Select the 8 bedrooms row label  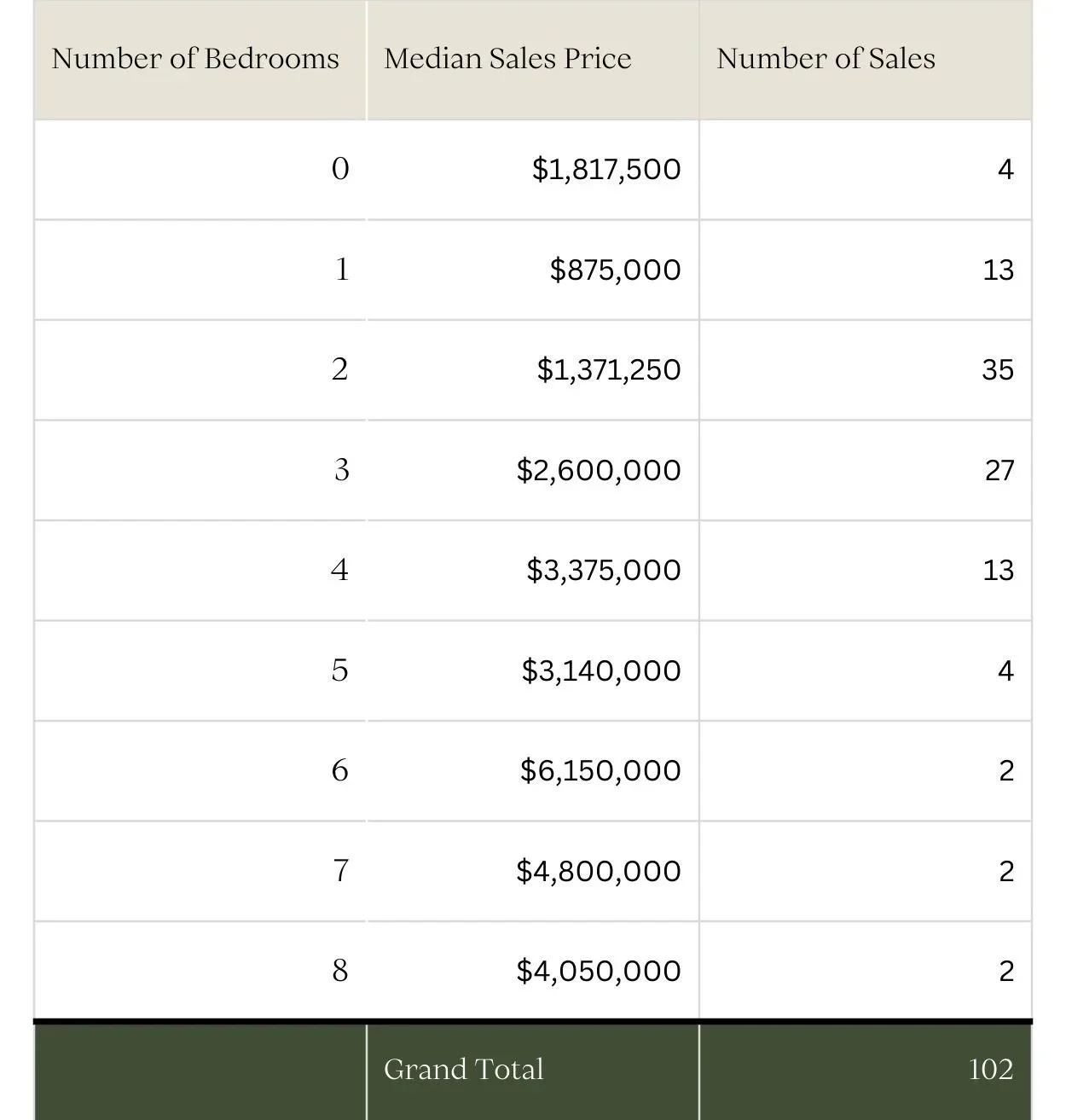(340, 971)
